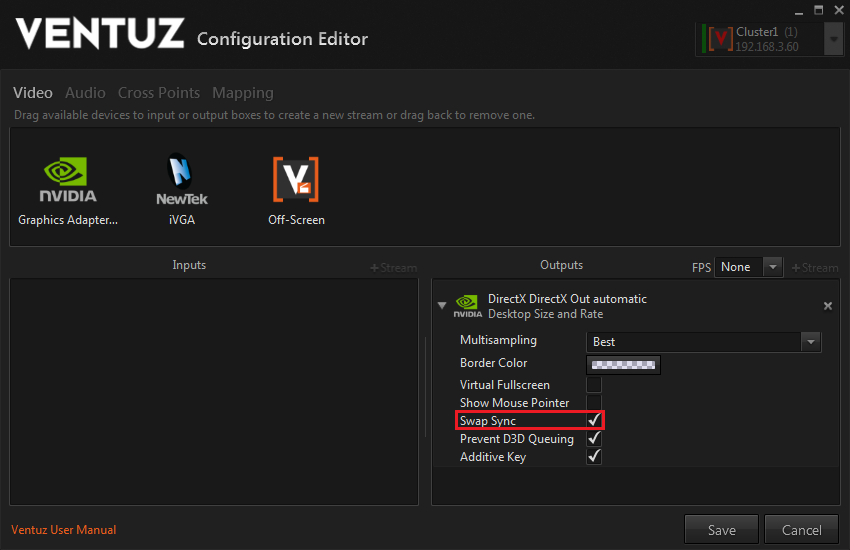Click the Ventuz Off-Screen device icon
Viewport: 850px width, 550px height.
(x=296, y=180)
